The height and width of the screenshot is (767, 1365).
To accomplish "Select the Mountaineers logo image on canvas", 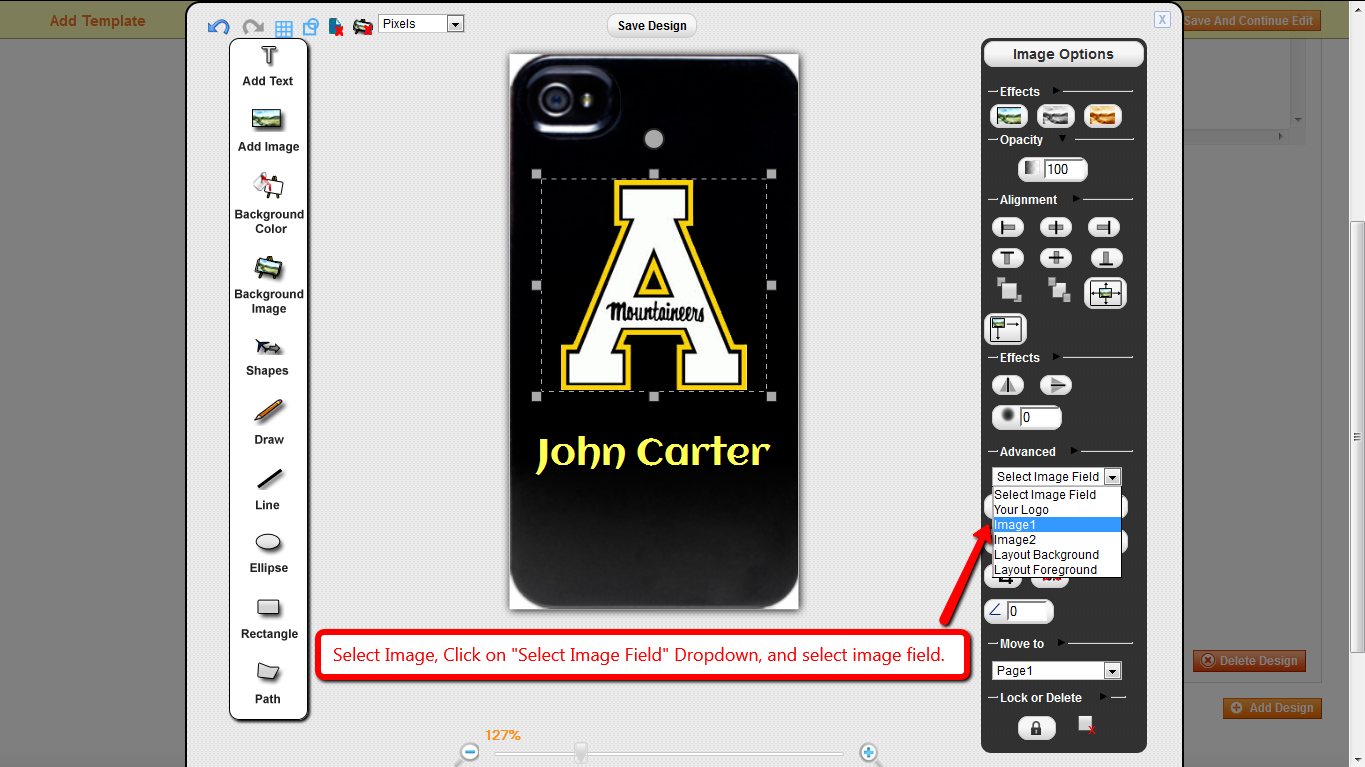I will click(x=654, y=285).
